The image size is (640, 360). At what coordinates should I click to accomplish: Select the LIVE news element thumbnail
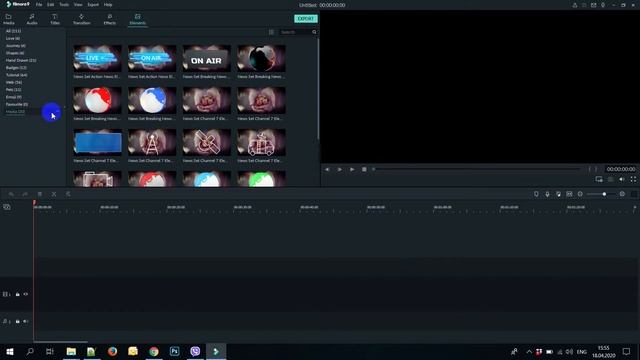point(97,58)
